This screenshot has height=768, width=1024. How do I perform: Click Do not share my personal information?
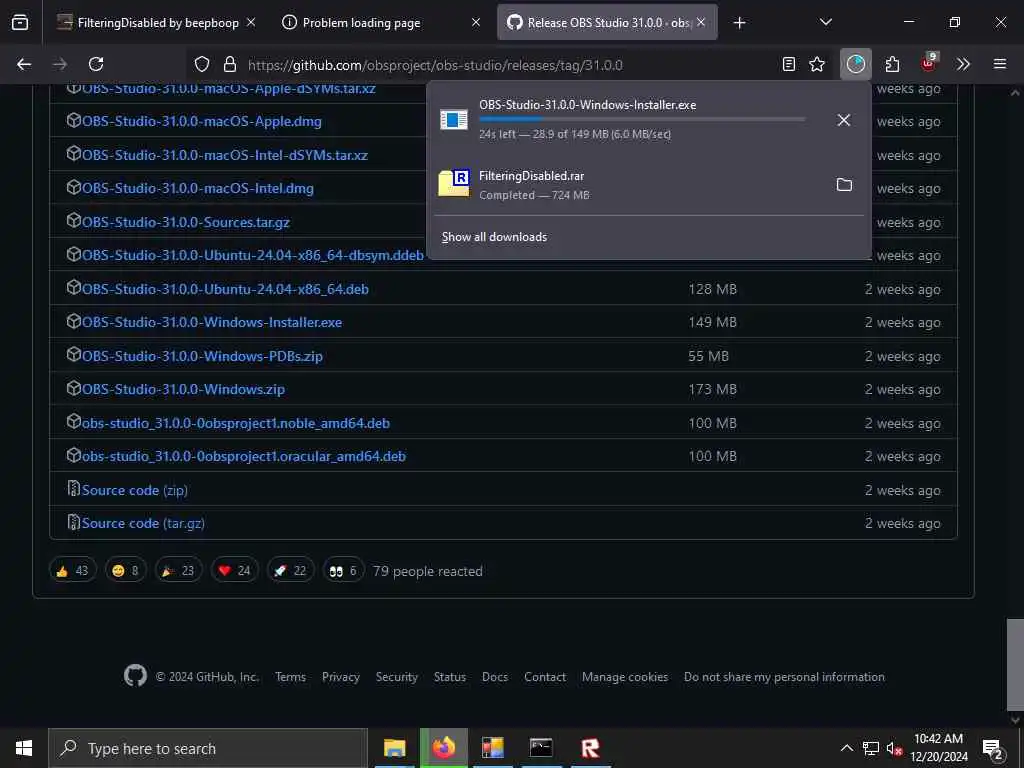(x=784, y=677)
